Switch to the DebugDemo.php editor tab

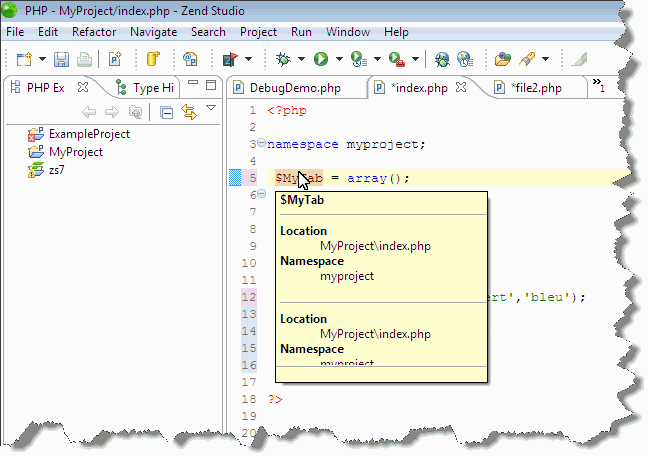294,88
